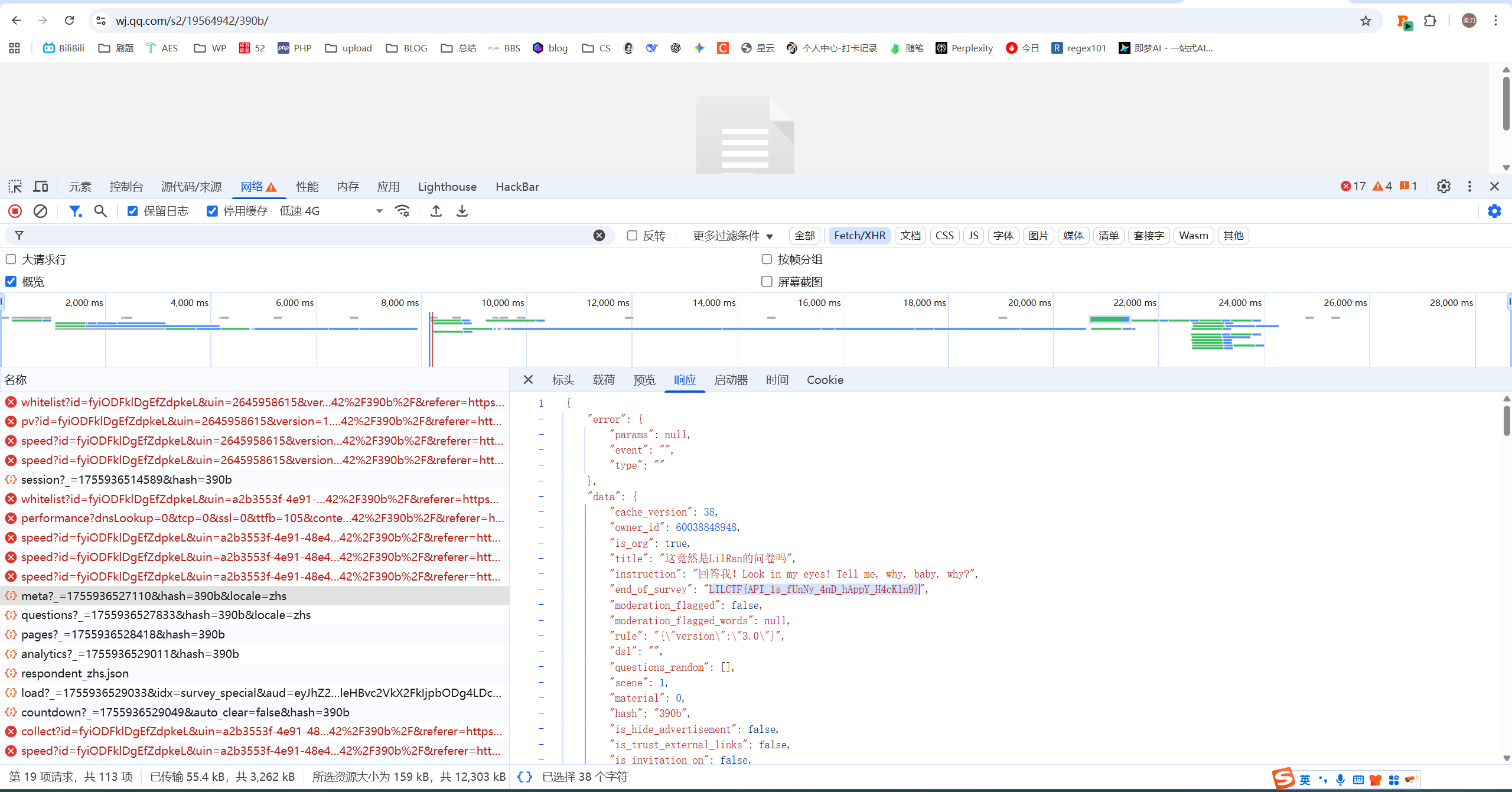
Task: Toggle the device toolbar icon
Action: click(x=40, y=187)
